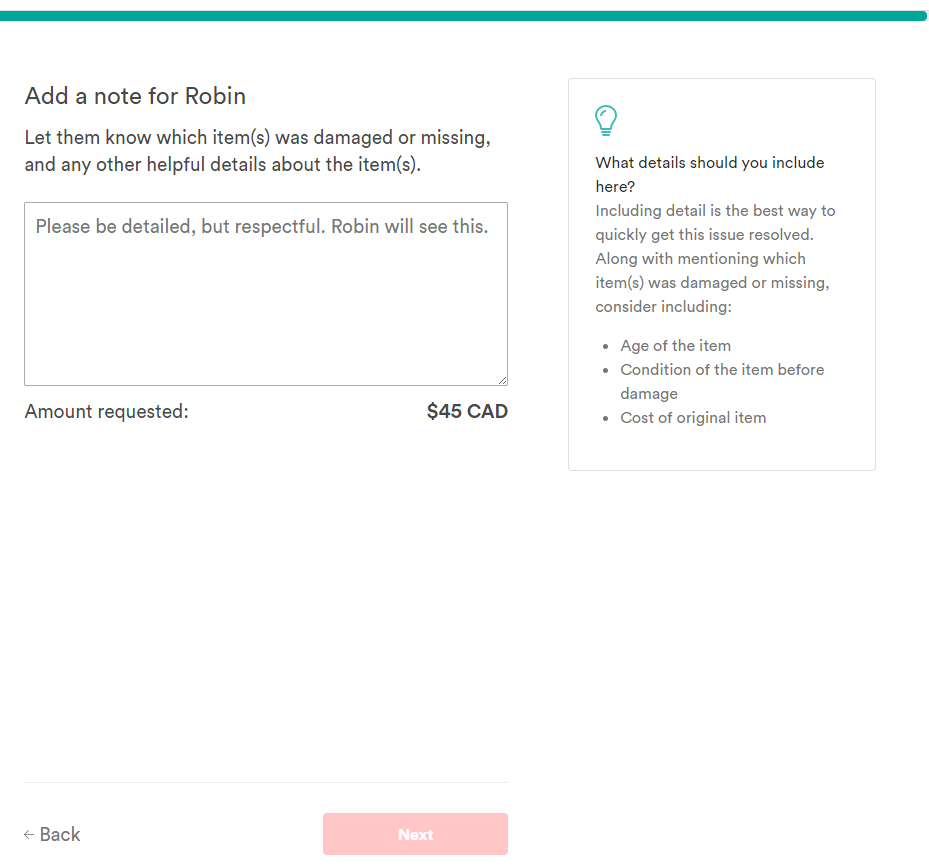The height and width of the screenshot is (867, 929).
Task: Select the "Age of the item" bullet text
Action: (675, 346)
